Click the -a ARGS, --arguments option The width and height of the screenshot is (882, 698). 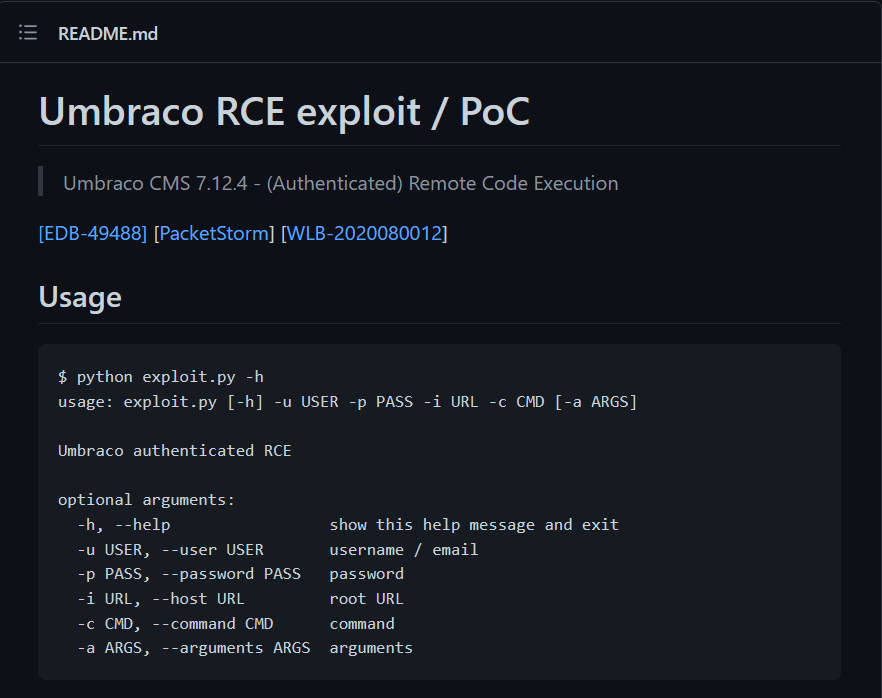click(194, 648)
